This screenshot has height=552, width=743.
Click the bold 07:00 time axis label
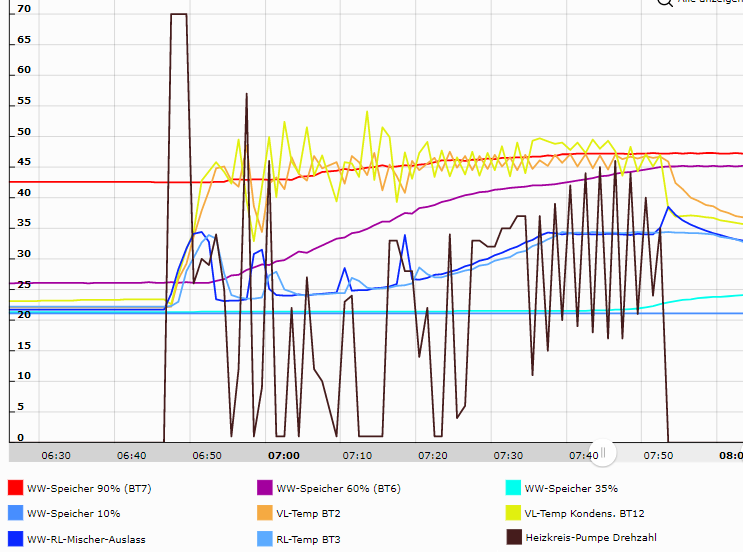pyautogui.click(x=284, y=456)
